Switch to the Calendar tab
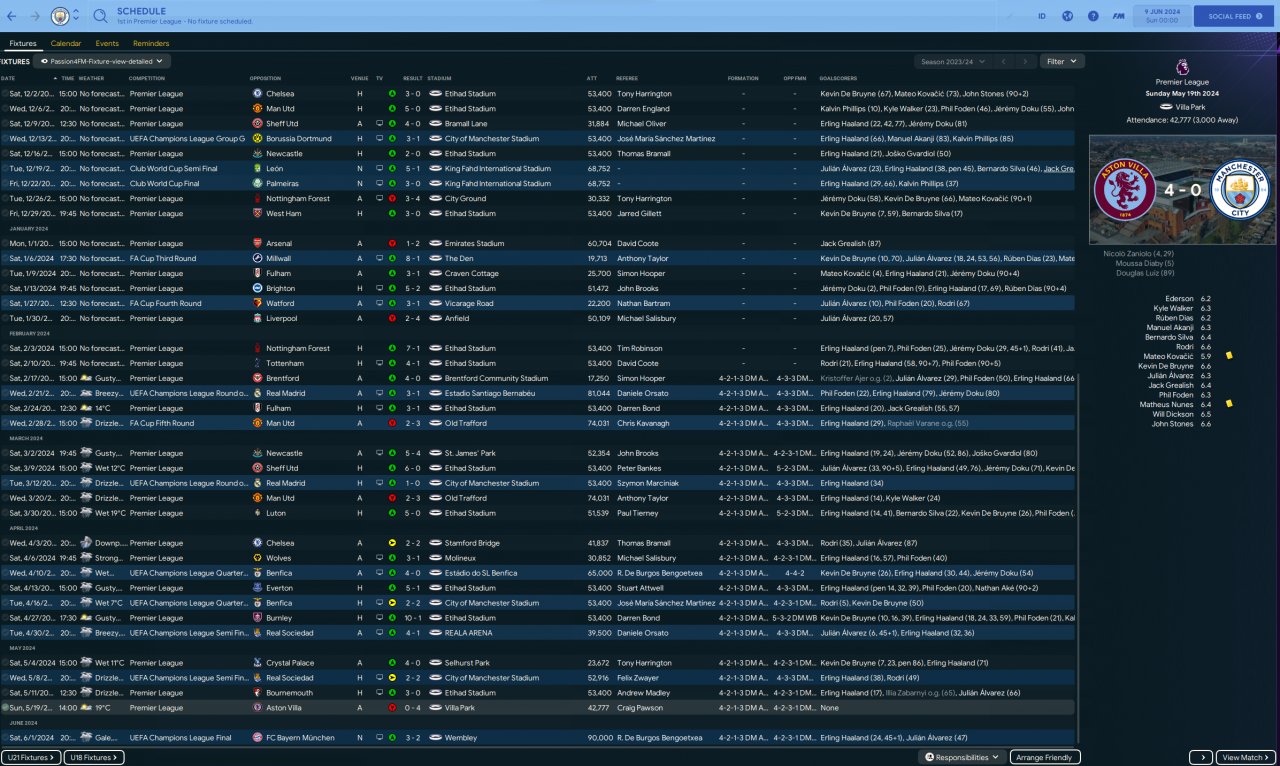This screenshot has width=1280, height=766. [x=66, y=44]
